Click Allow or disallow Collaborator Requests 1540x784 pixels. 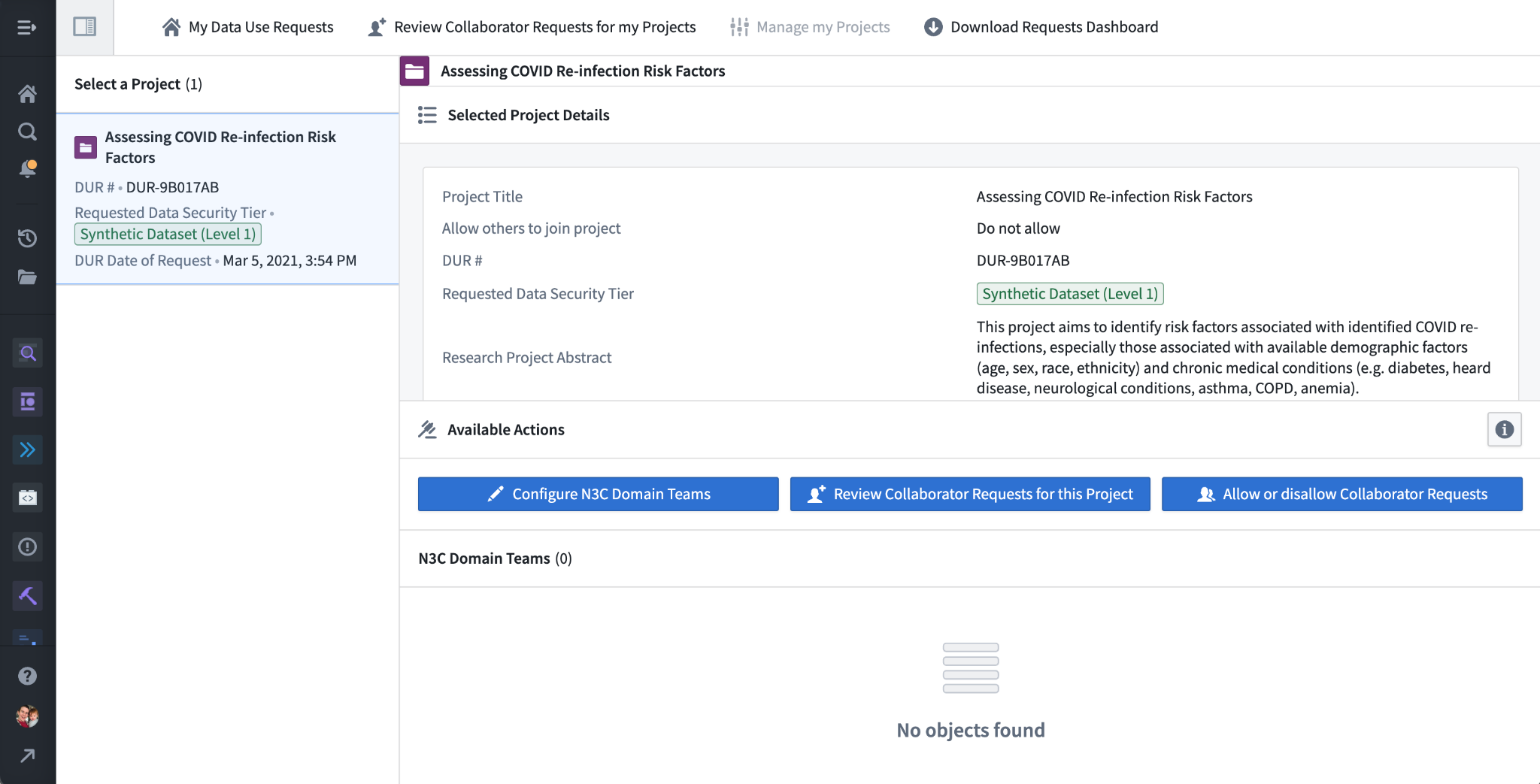pyautogui.click(x=1343, y=494)
